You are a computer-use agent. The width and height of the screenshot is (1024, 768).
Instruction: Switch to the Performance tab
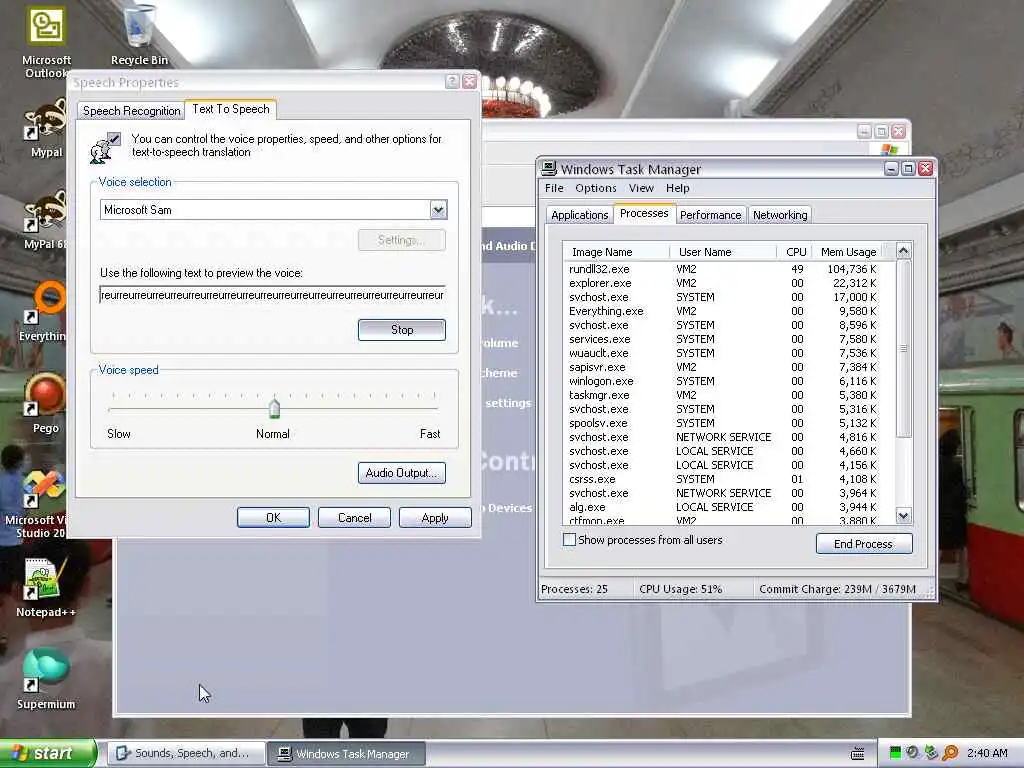(x=710, y=215)
